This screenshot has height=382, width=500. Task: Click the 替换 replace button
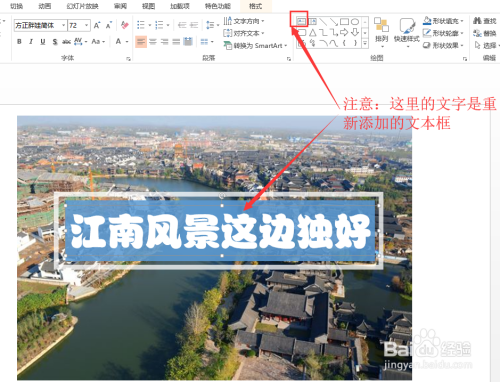tap(485, 33)
